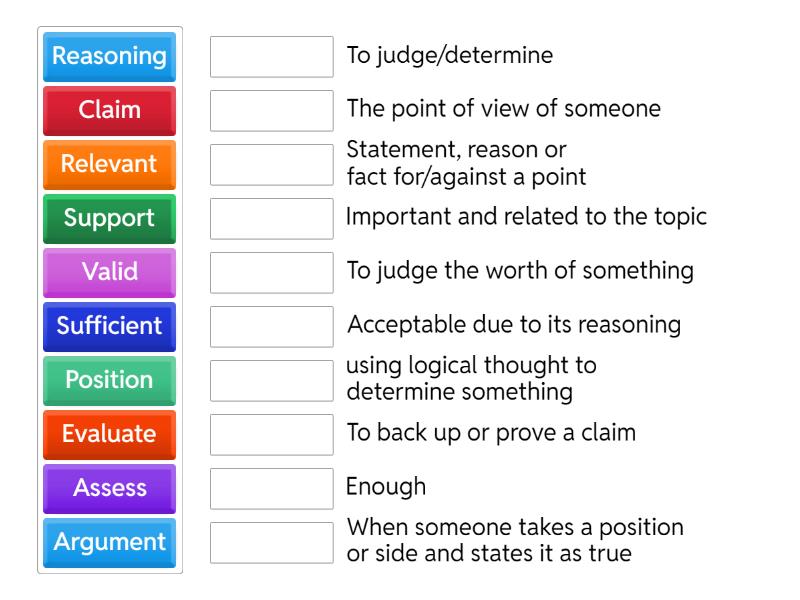Select the Argument tile at the bottom

tap(108, 543)
